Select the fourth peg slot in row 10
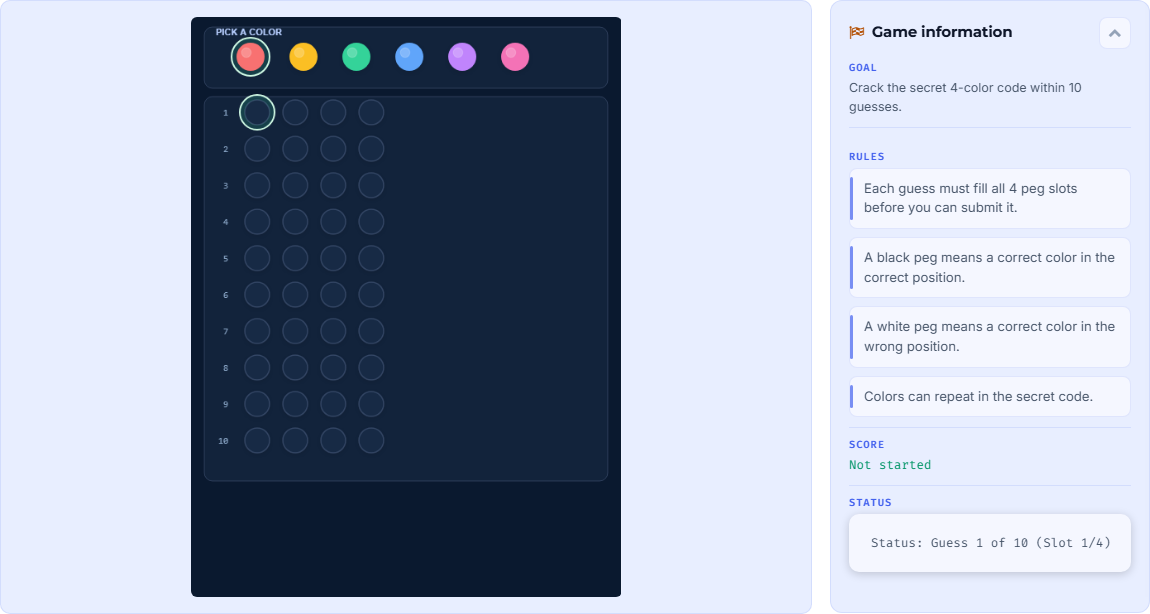Screen dimensions: 1150x614 (372, 441)
